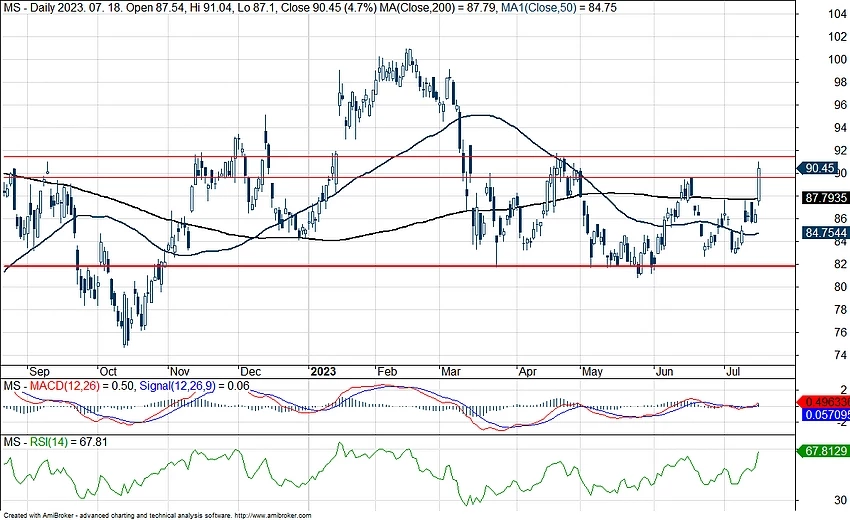Open the http://www.amibroker.com footer link
The height and width of the screenshot is (520, 850).
click(x=273, y=516)
